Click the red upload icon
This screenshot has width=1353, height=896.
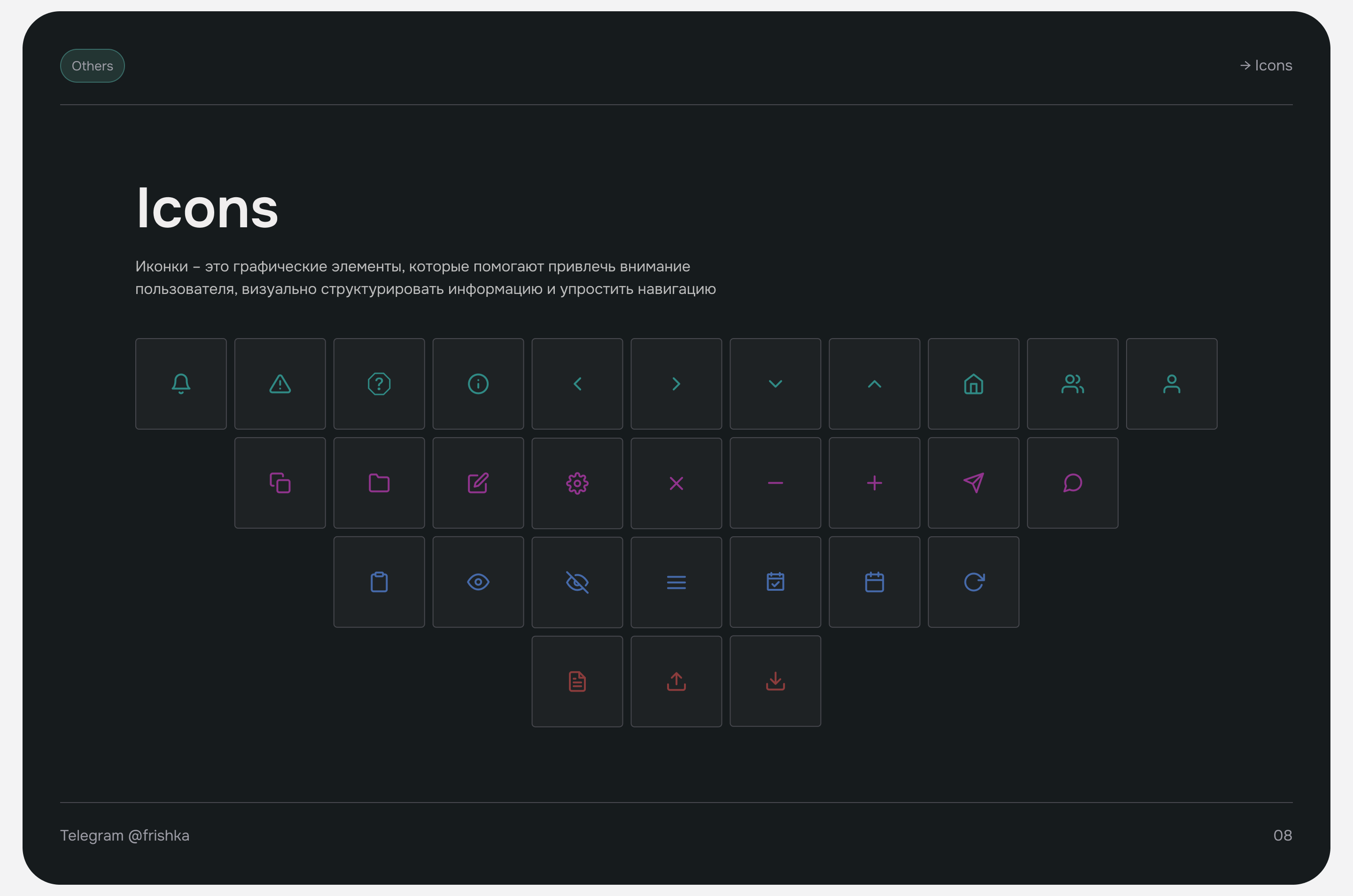point(676,681)
